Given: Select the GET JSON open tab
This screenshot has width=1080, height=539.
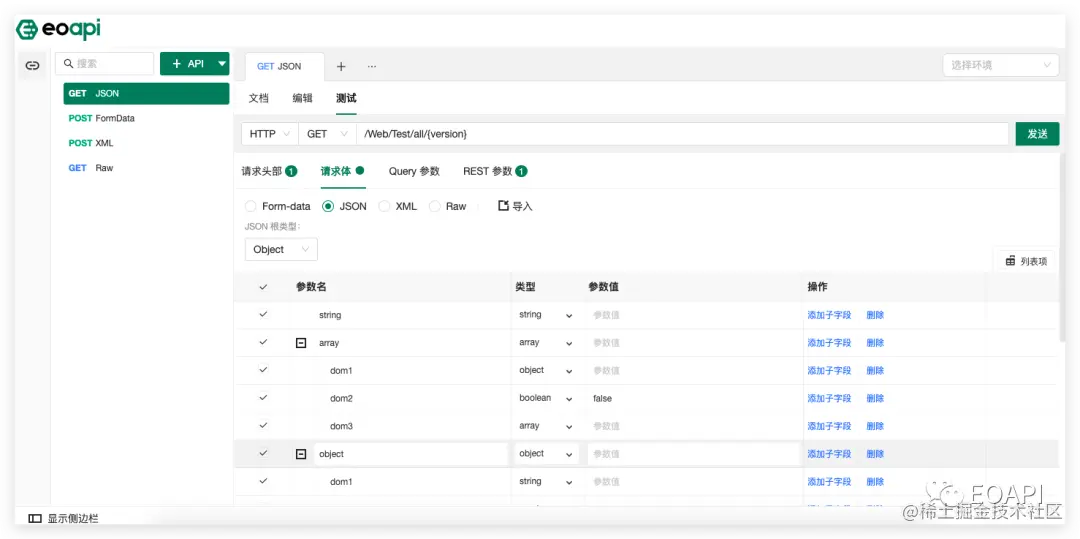Looking at the screenshot, I should (284, 67).
